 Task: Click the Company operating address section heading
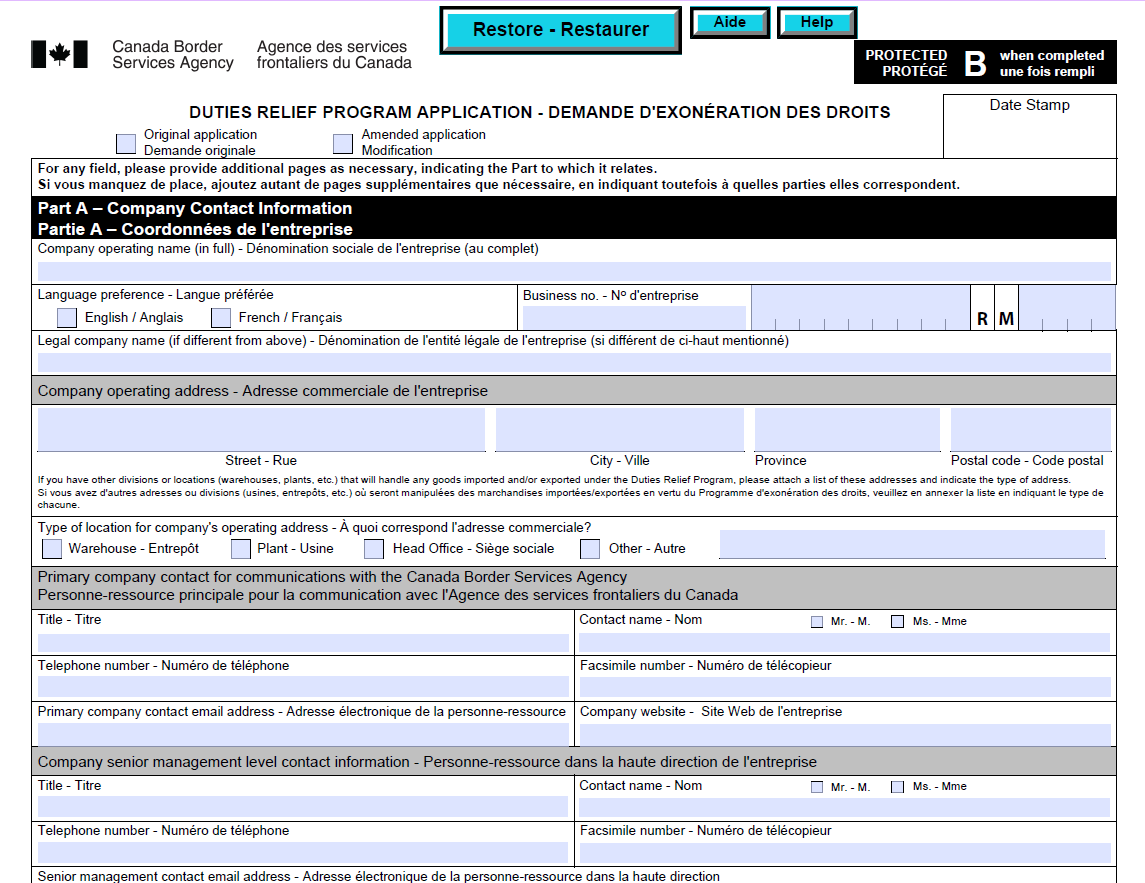[x=574, y=391]
